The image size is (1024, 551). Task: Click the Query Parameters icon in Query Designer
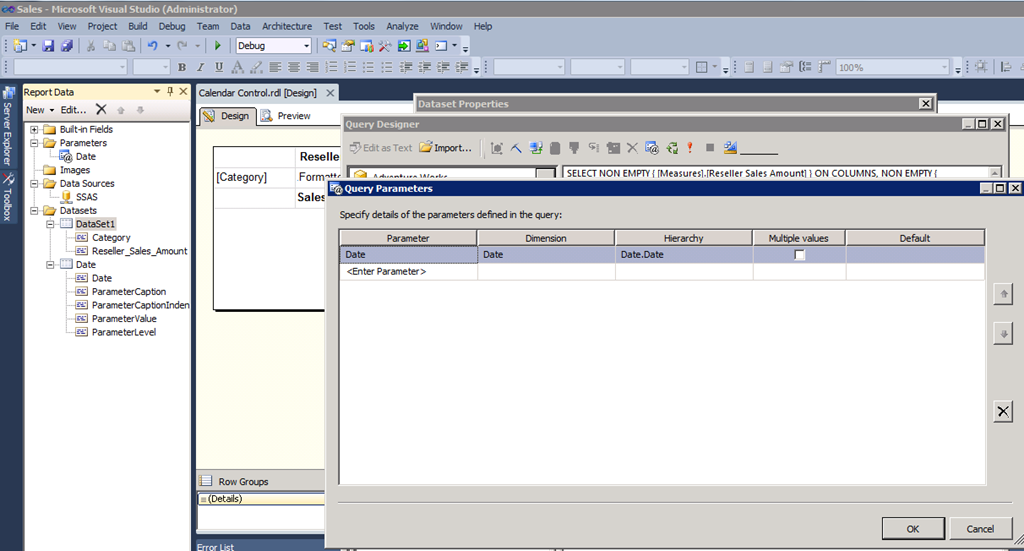(651, 148)
